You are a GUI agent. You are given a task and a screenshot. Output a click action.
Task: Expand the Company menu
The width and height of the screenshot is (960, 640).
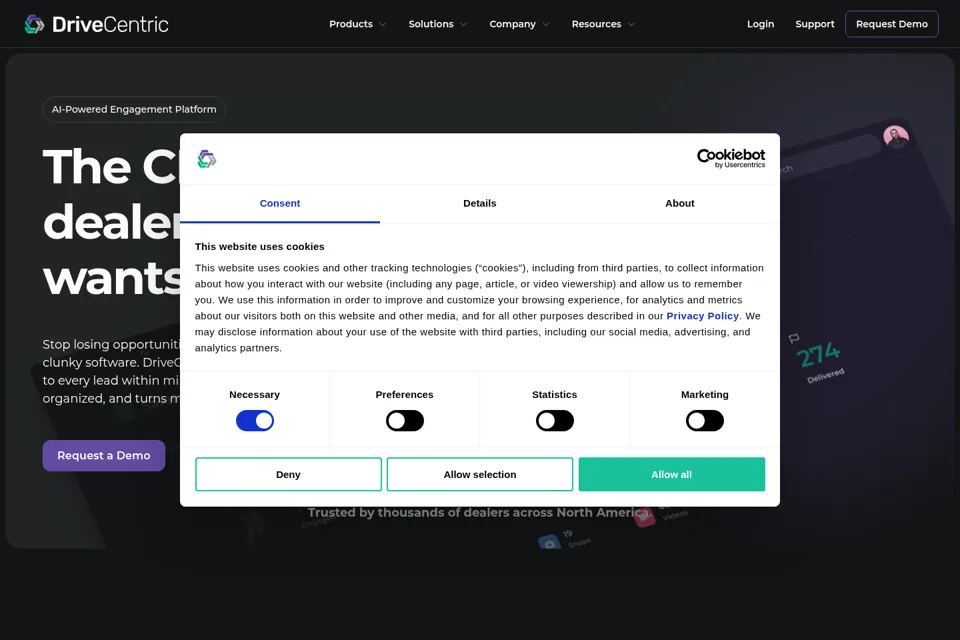pyautogui.click(x=519, y=24)
